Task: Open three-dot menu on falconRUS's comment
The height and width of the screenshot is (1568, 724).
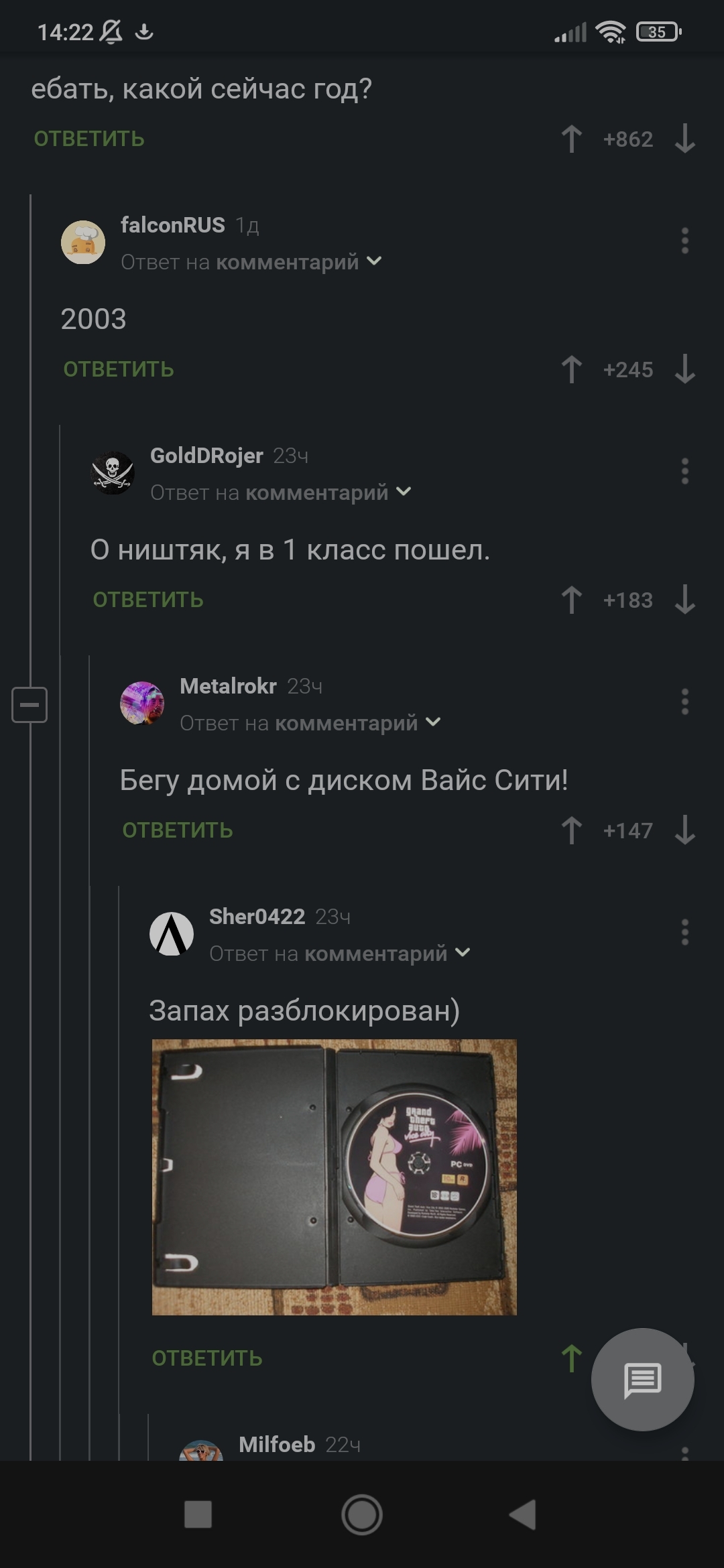Action: (684, 241)
